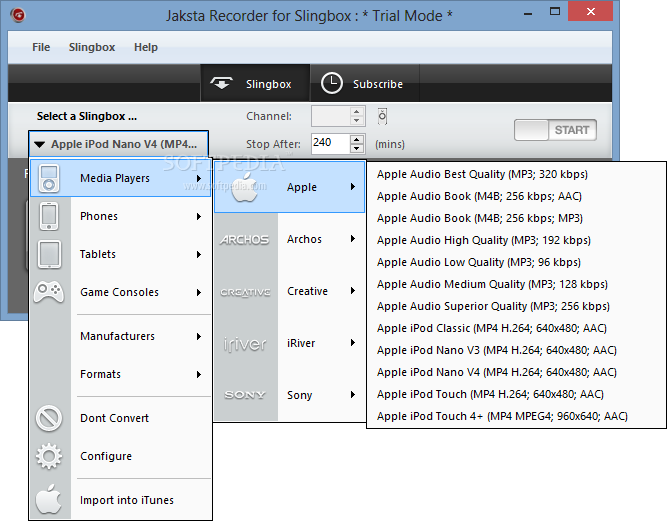Expand the Manufacturers submenu arrow
Image resolution: width=667 pixels, height=521 pixels.
point(199,336)
